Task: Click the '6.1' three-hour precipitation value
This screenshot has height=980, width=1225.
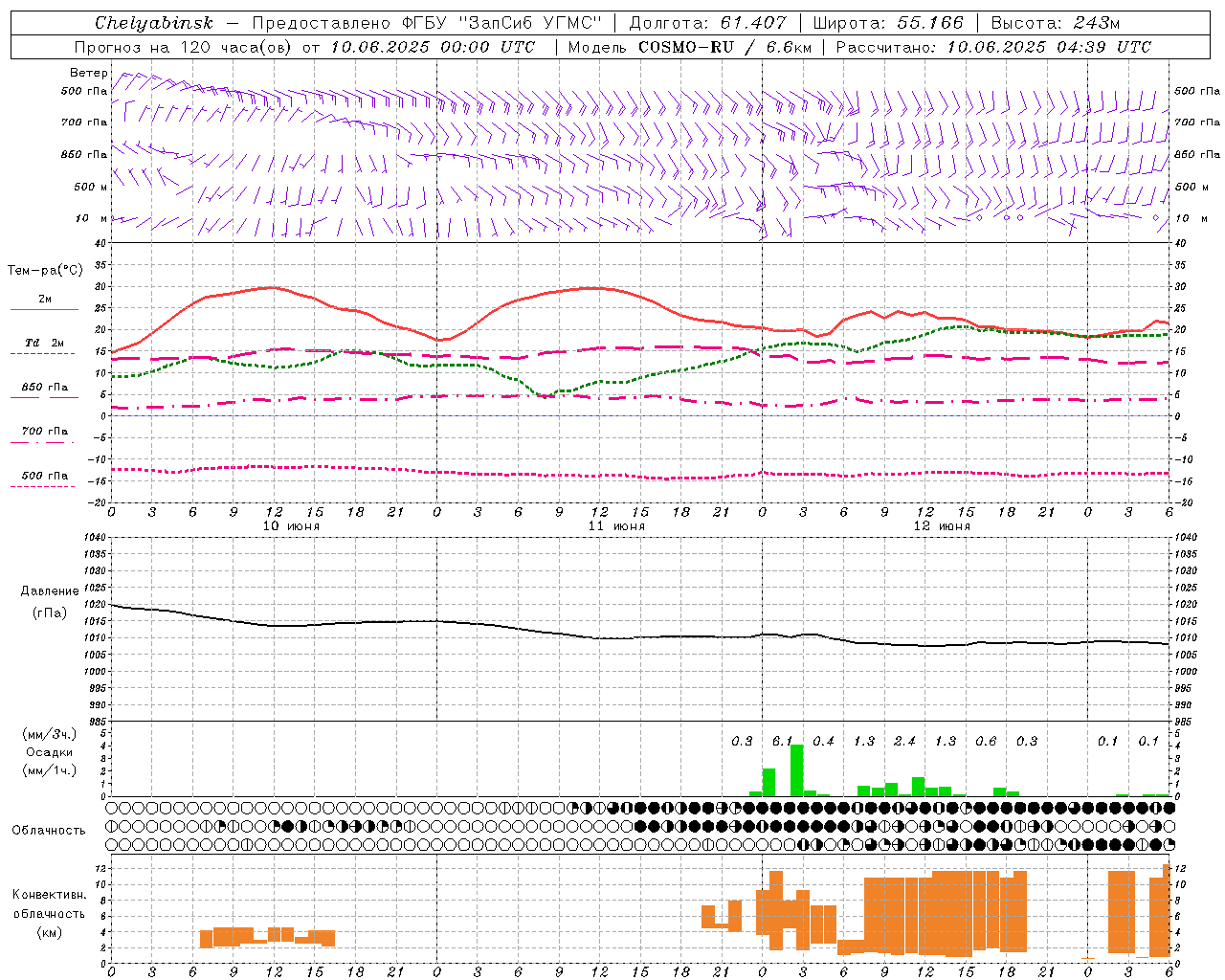Action: click(x=783, y=741)
